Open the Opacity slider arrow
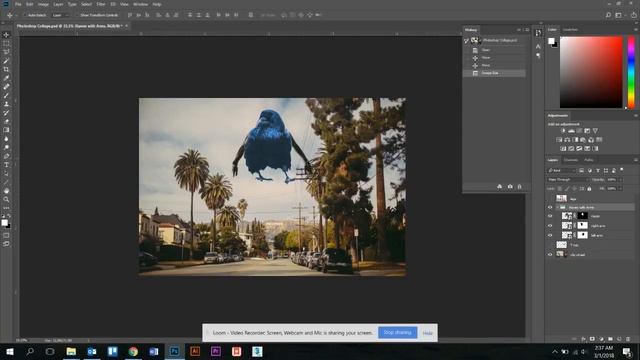This screenshot has width=640, height=360. click(x=620, y=180)
